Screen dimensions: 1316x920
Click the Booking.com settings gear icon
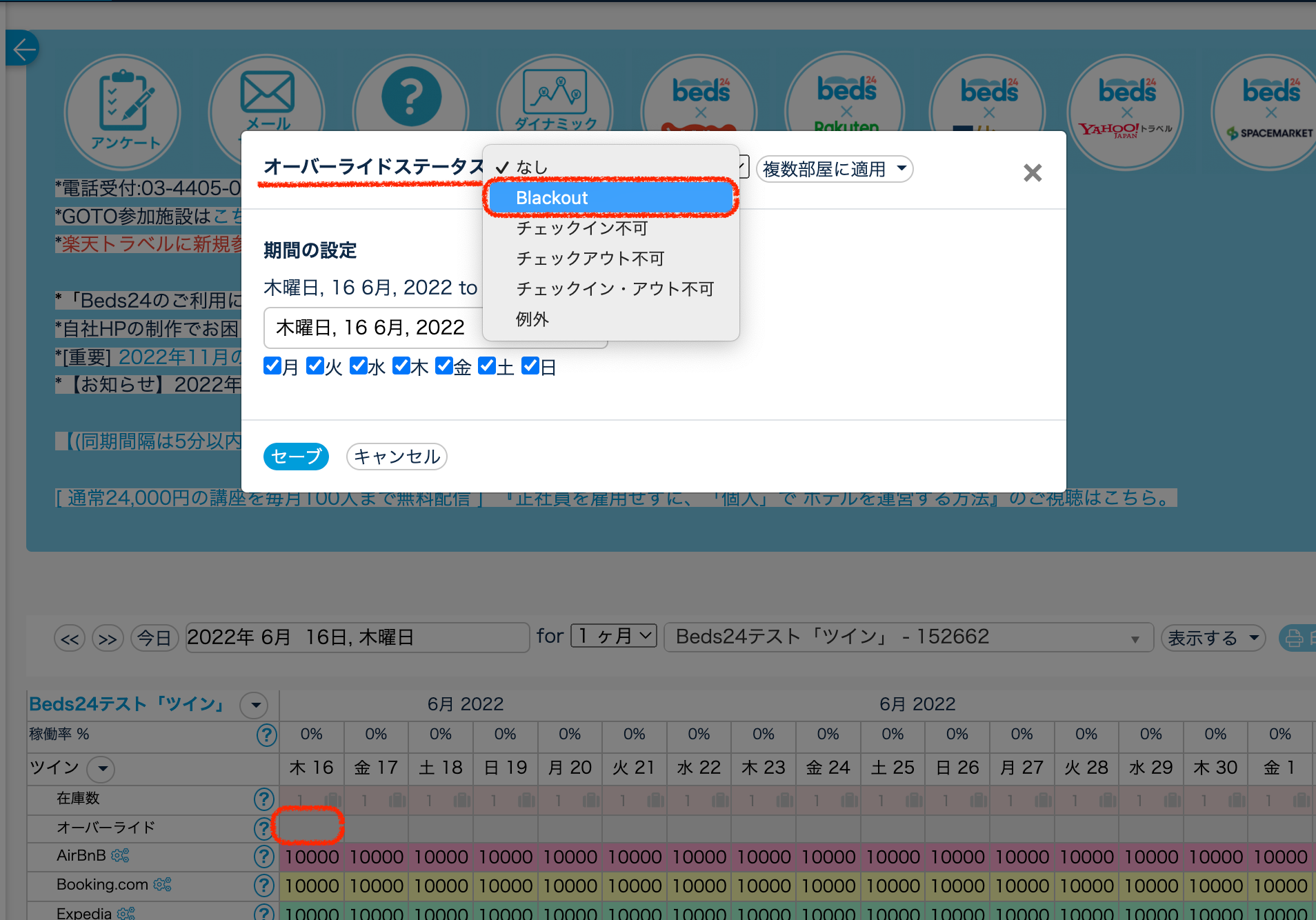tap(162, 885)
